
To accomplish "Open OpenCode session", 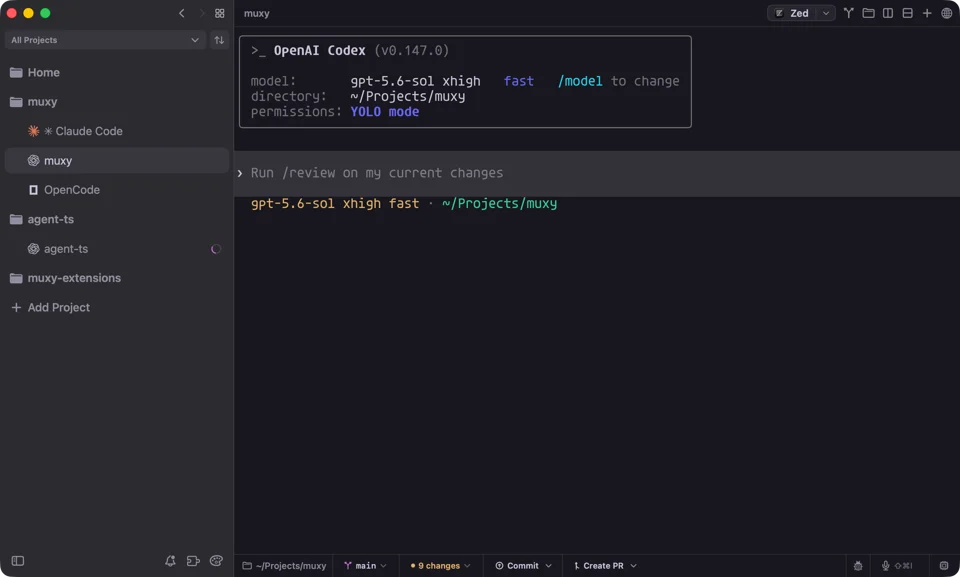I will (116, 190).
